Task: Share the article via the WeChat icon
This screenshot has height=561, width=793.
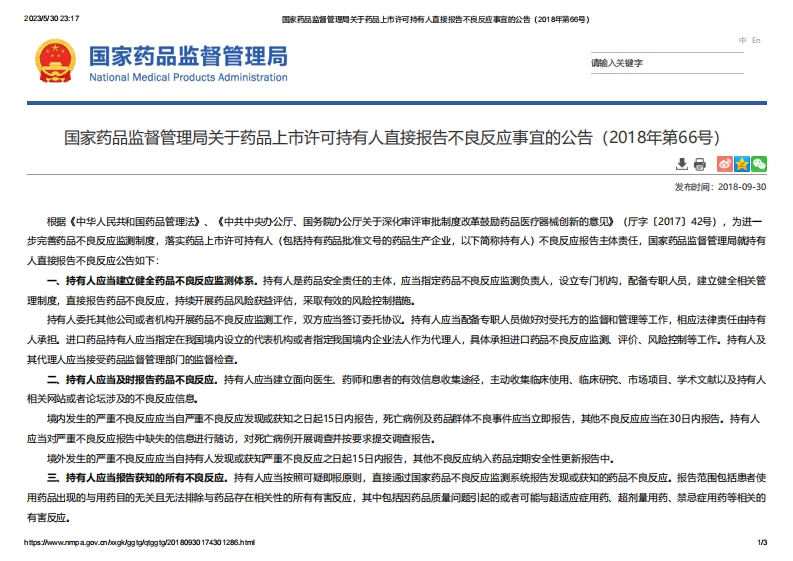Action: tap(759, 164)
